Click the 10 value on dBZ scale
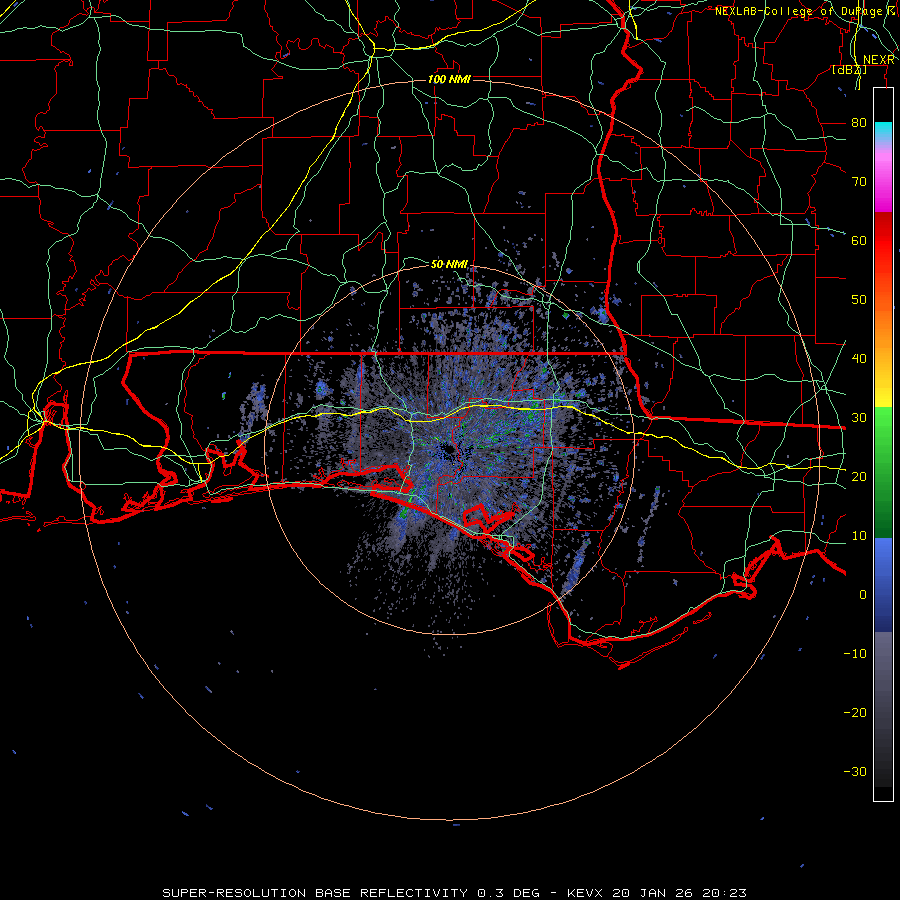Image resolution: width=900 pixels, height=900 pixels. (x=859, y=536)
